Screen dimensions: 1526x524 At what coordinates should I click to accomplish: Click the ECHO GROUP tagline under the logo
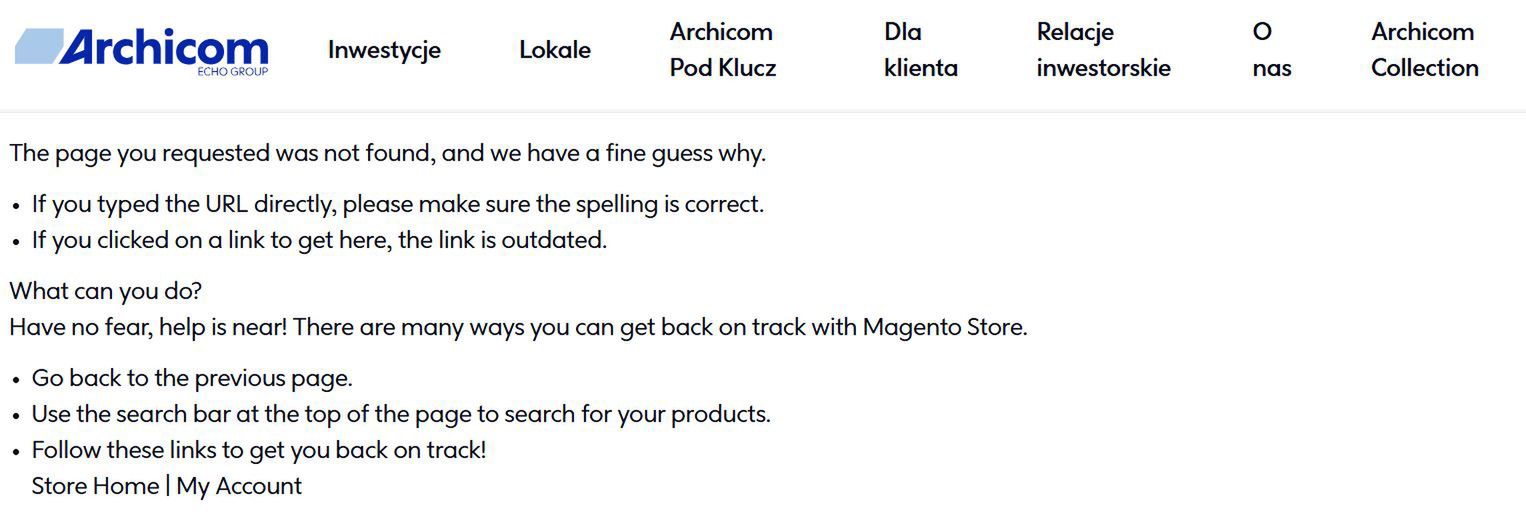tap(232, 71)
